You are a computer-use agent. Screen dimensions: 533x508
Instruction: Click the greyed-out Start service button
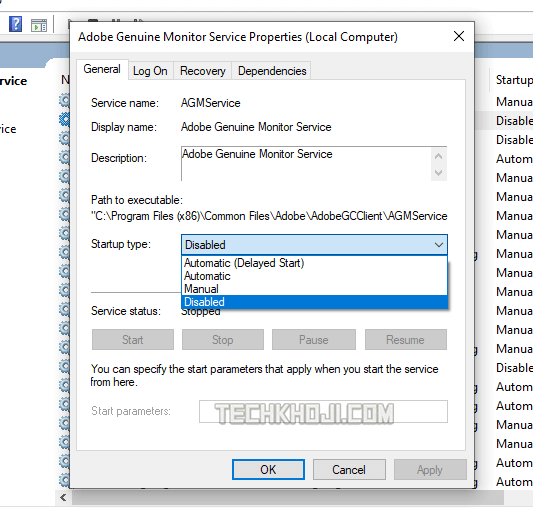coord(133,339)
